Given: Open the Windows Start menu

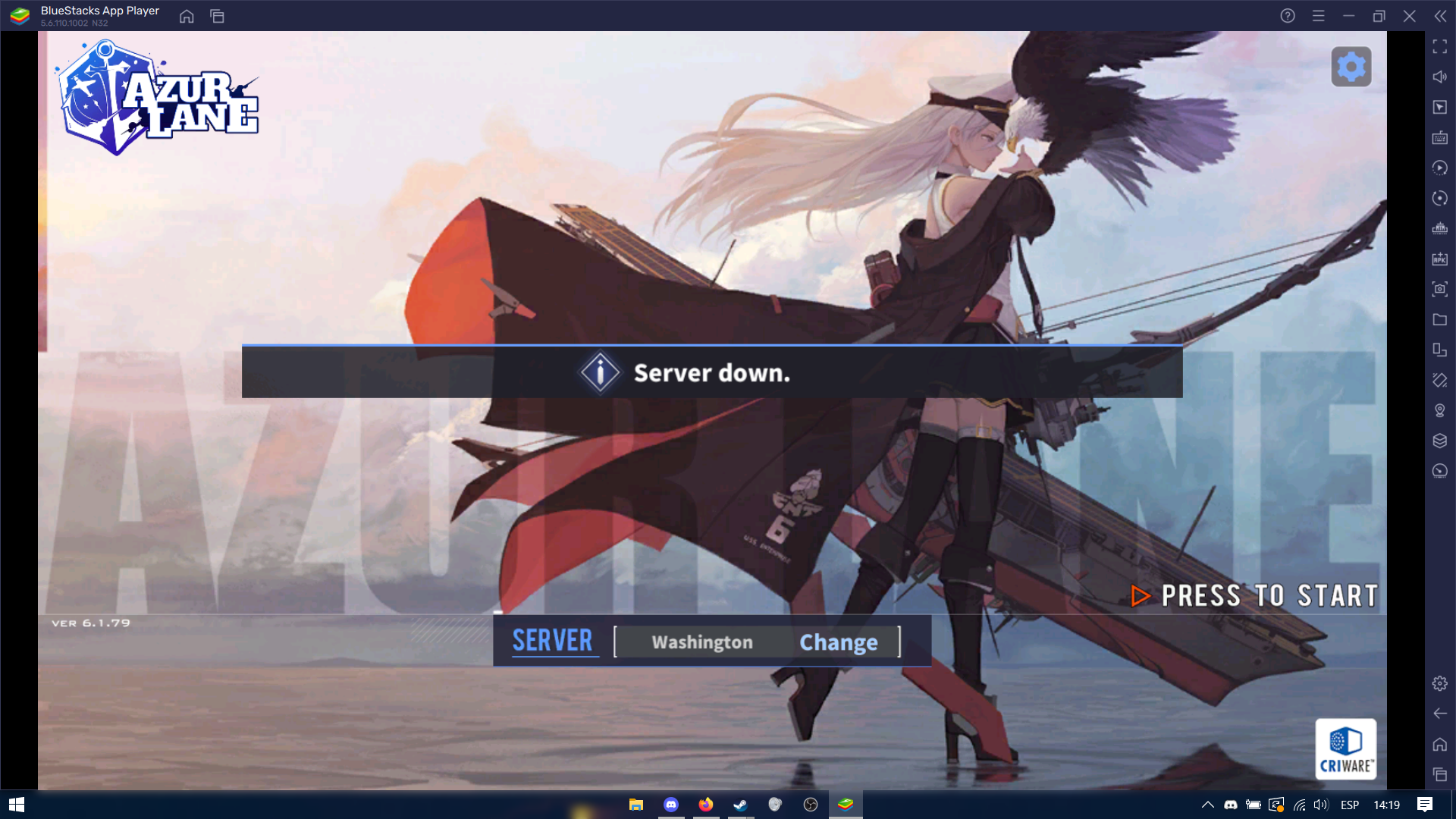Looking at the screenshot, I should [17, 805].
